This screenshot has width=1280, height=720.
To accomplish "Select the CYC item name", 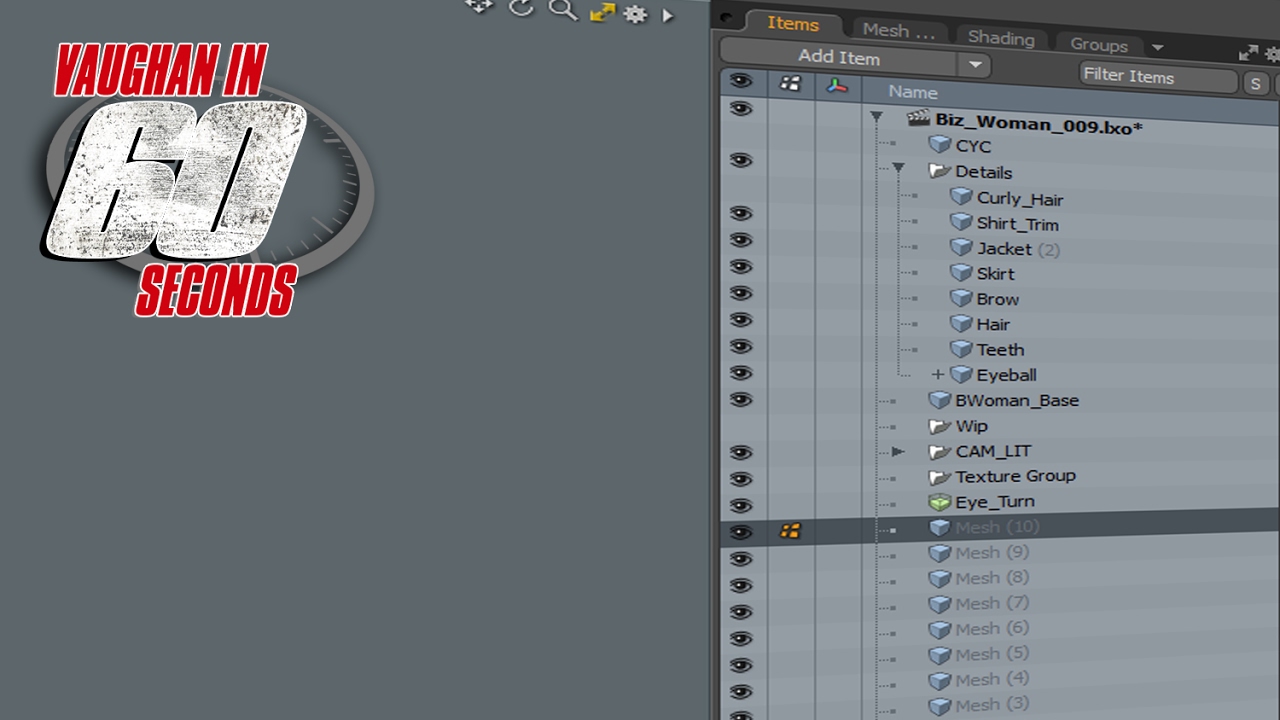I will (973, 146).
